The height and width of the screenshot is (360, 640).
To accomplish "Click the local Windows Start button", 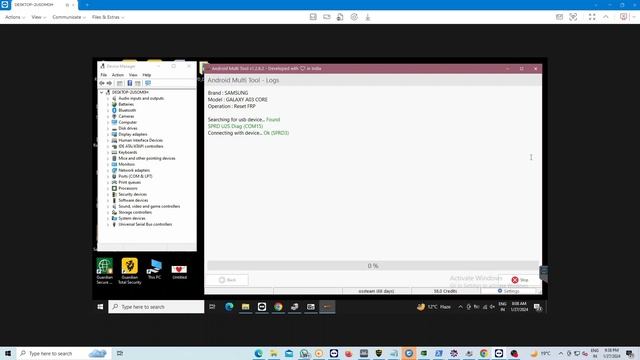I will [8, 353].
